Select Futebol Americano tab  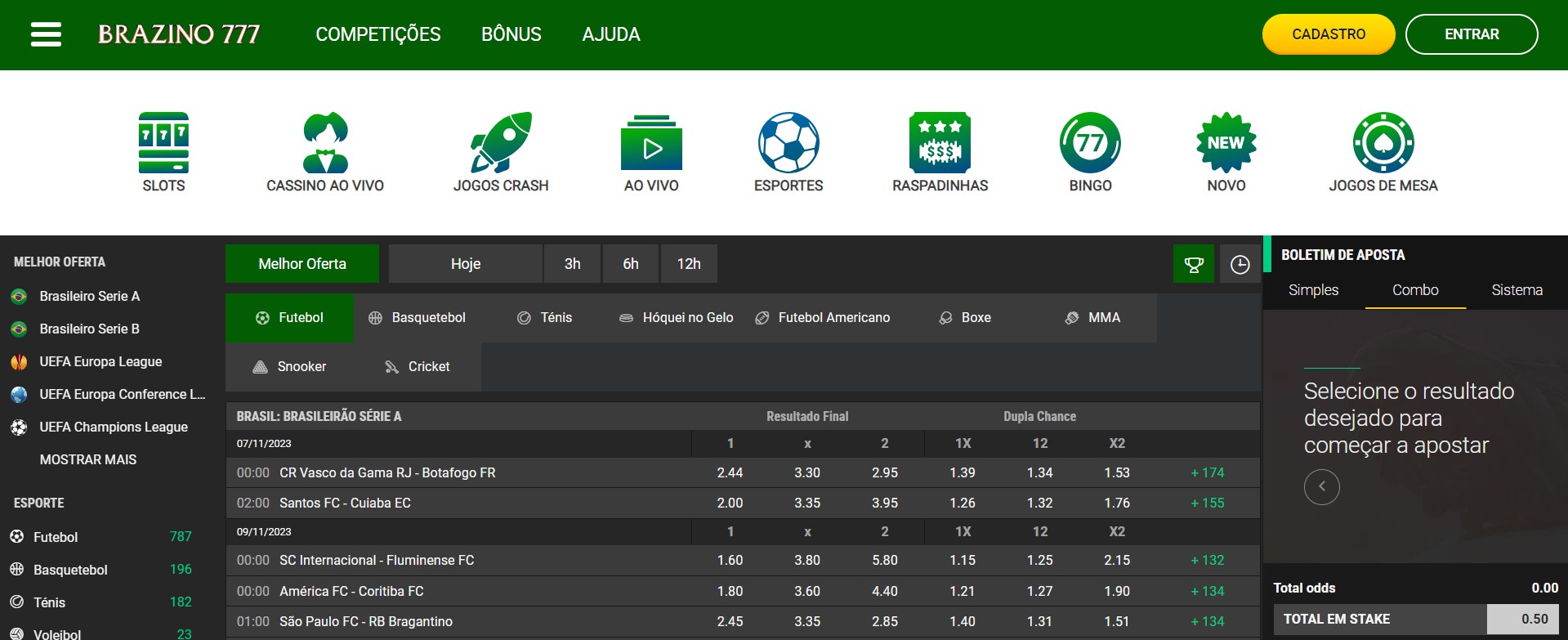point(823,317)
